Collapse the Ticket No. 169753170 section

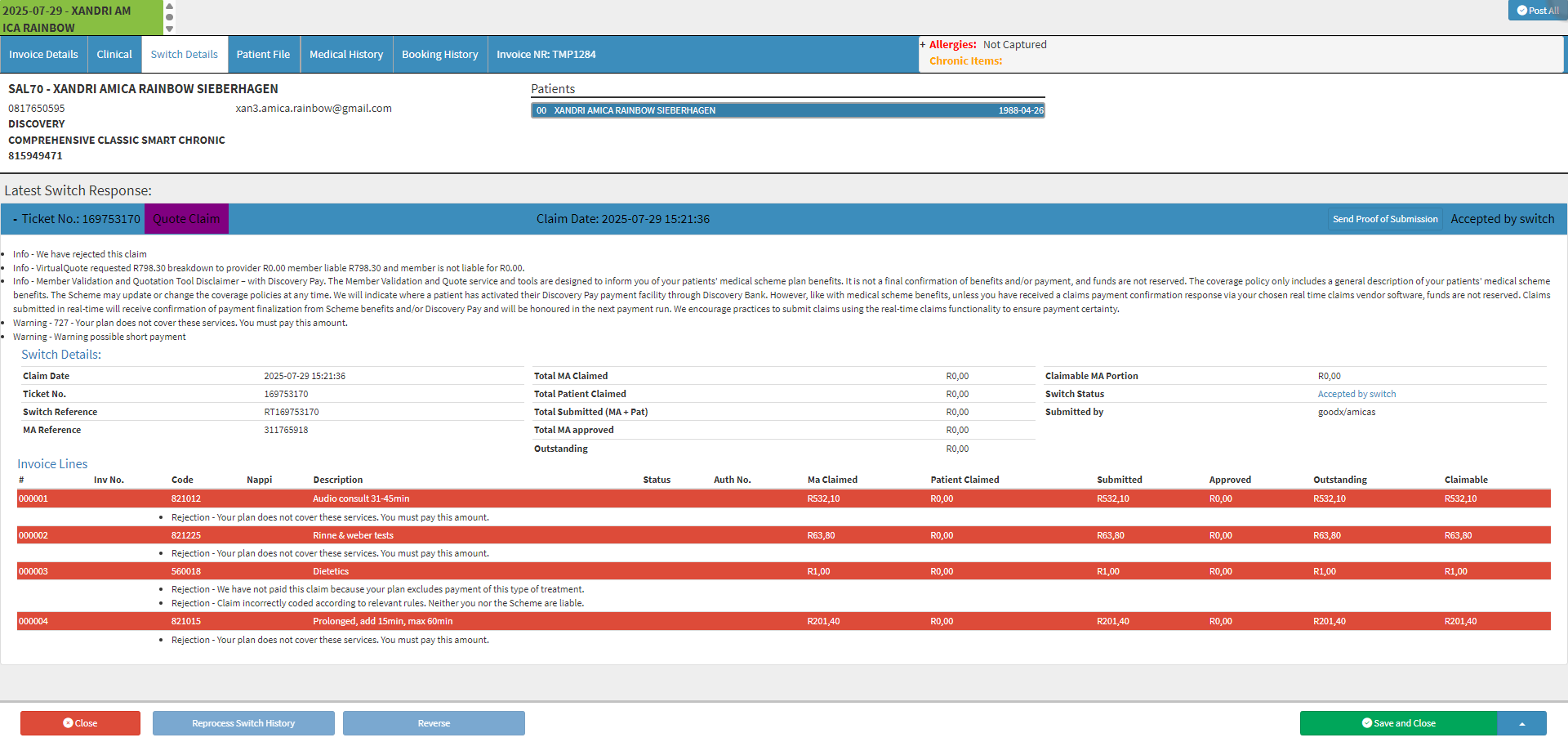[x=15, y=219]
